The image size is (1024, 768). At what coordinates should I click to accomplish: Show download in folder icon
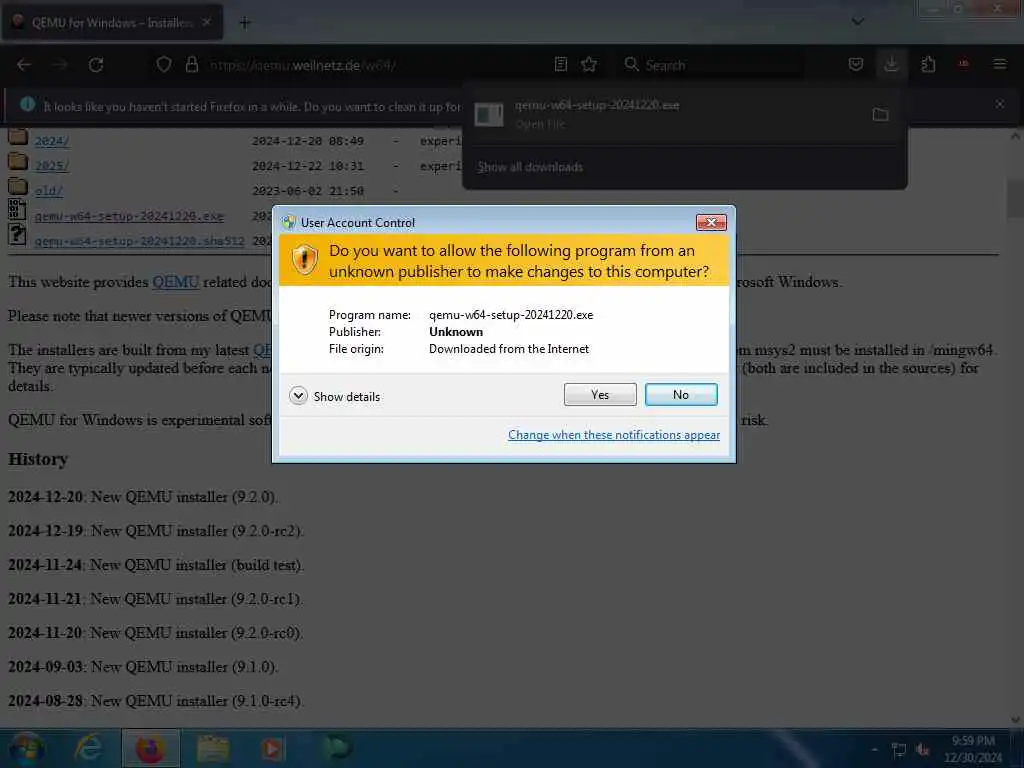[880, 115]
